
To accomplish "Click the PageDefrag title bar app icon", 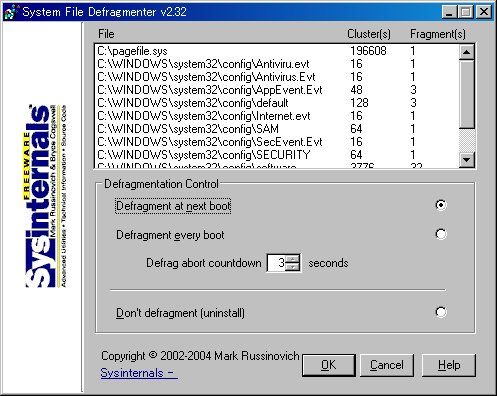I will pos(11,12).
